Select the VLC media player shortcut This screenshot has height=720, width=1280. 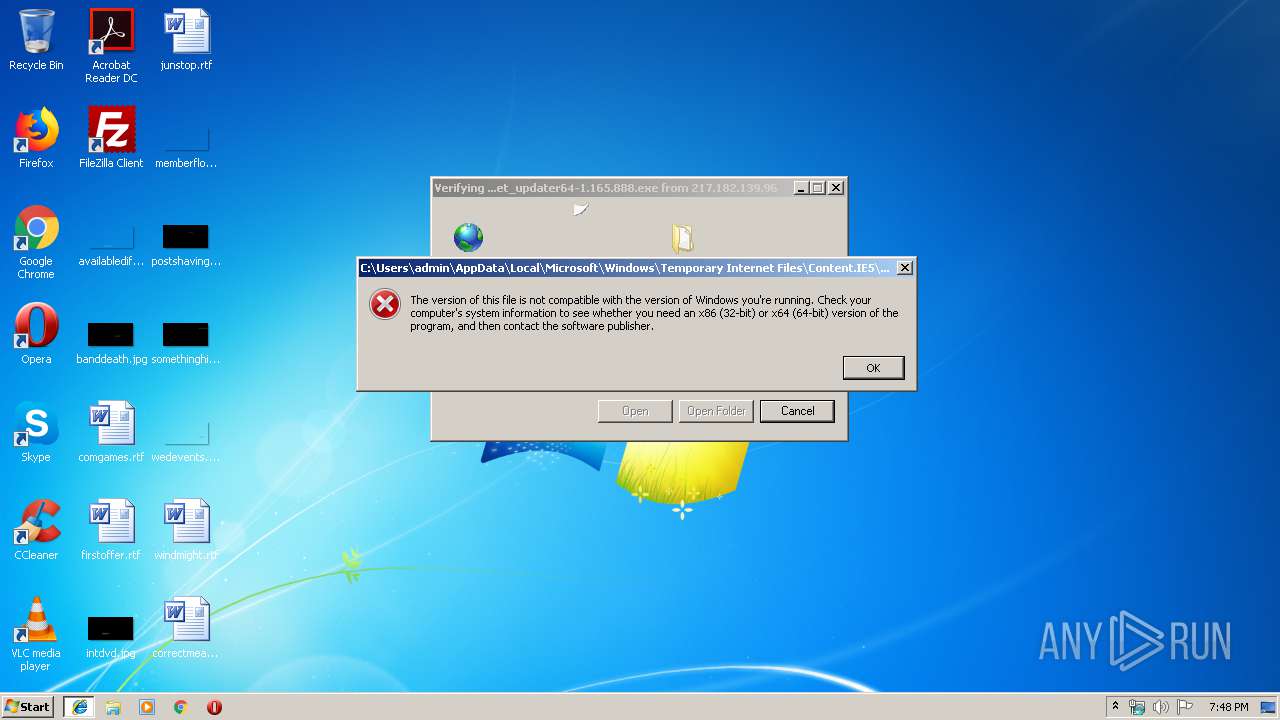coord(36,634)
